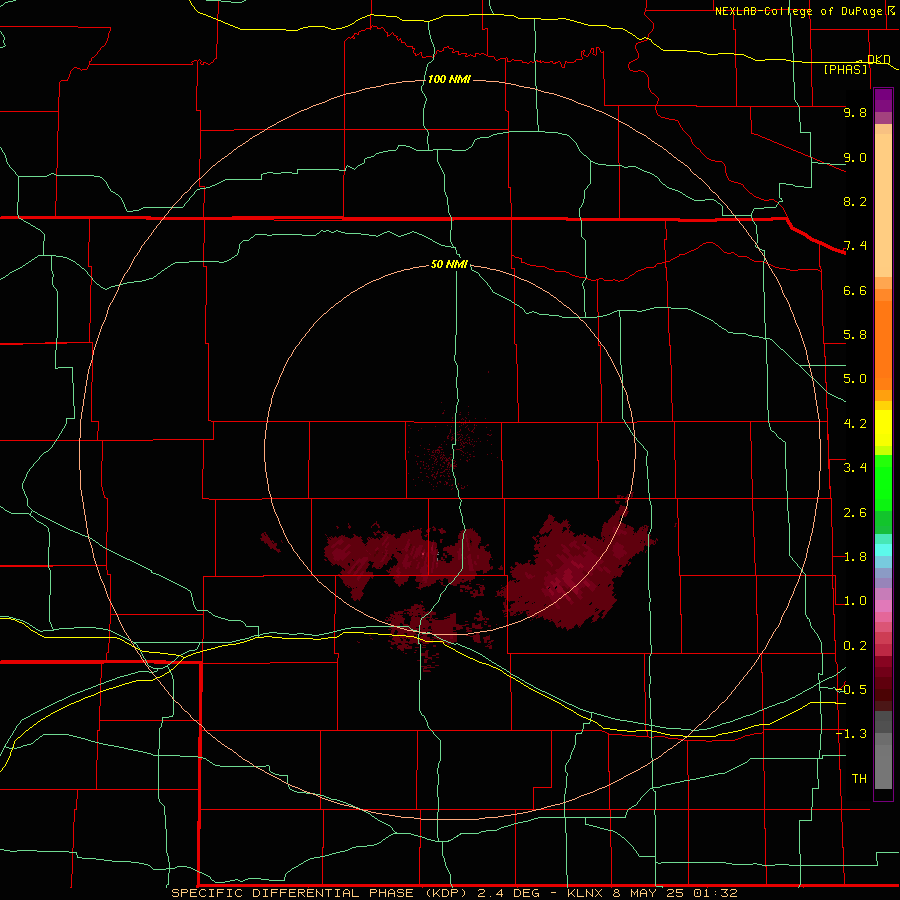This screenshot has width=900, height=900.
Task: Click the 100 NMI range ring label
Action: (x=449, y=79)
